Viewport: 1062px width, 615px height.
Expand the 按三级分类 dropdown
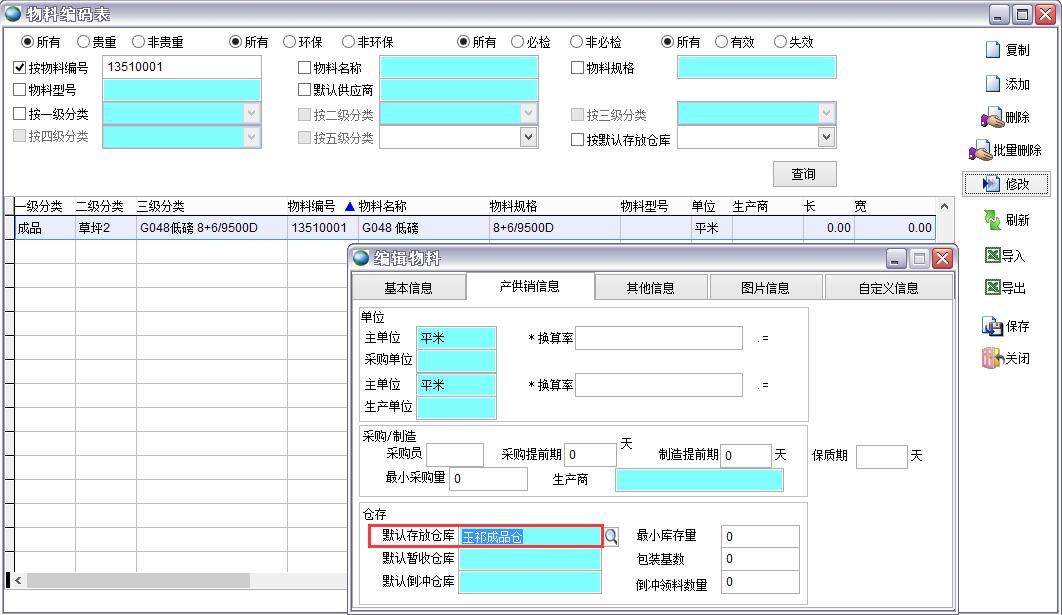[826, 114]
